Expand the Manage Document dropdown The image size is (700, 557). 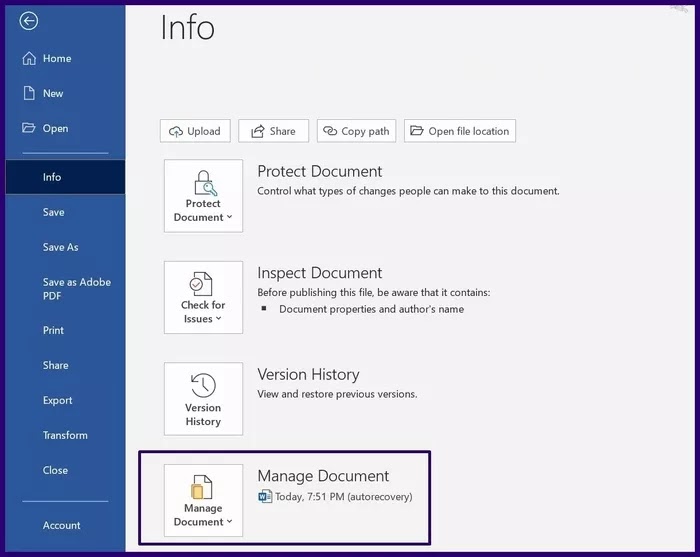coord(203,500)
